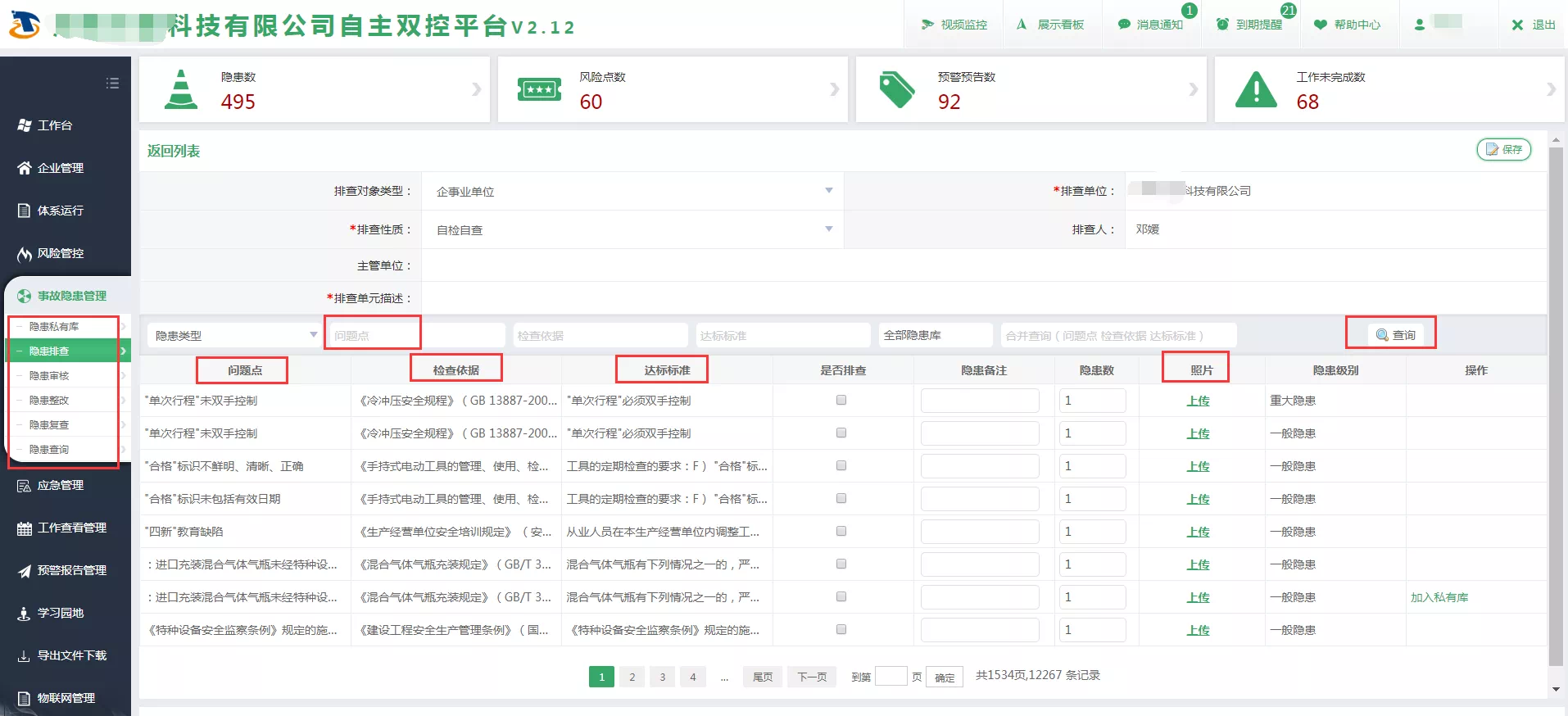1568x716 pixels.
Task: Open message notifications (消息通知) bubble icon
Action: (x=1124, y=25)
